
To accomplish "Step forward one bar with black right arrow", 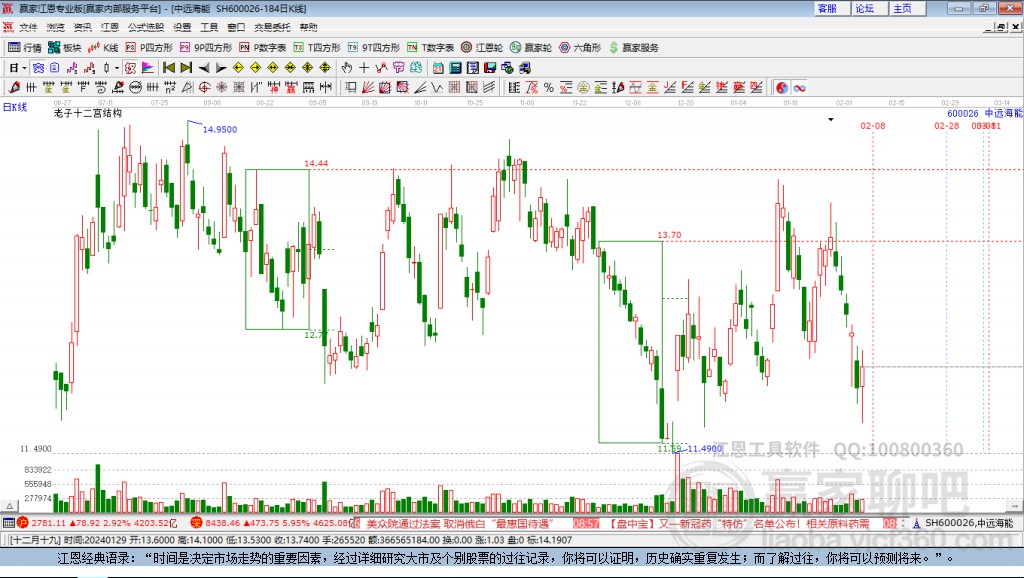I will click(221, 67).
